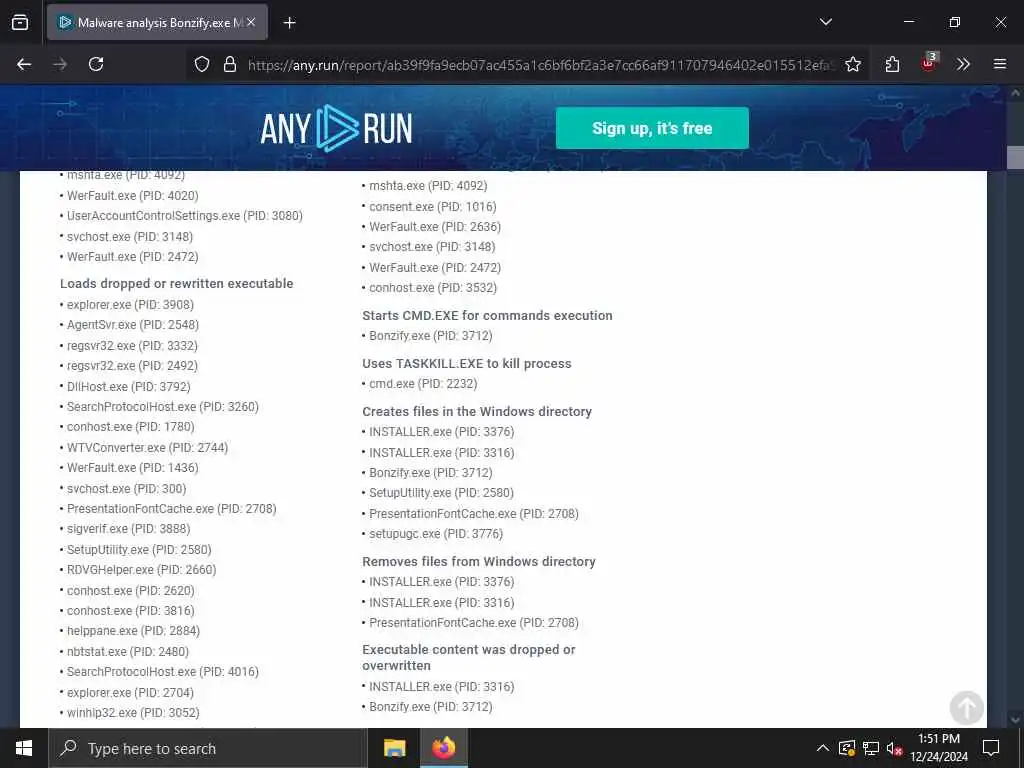Select 'regsvr32.exe (PID: 3332)' entry

click(x=132, y=345)
